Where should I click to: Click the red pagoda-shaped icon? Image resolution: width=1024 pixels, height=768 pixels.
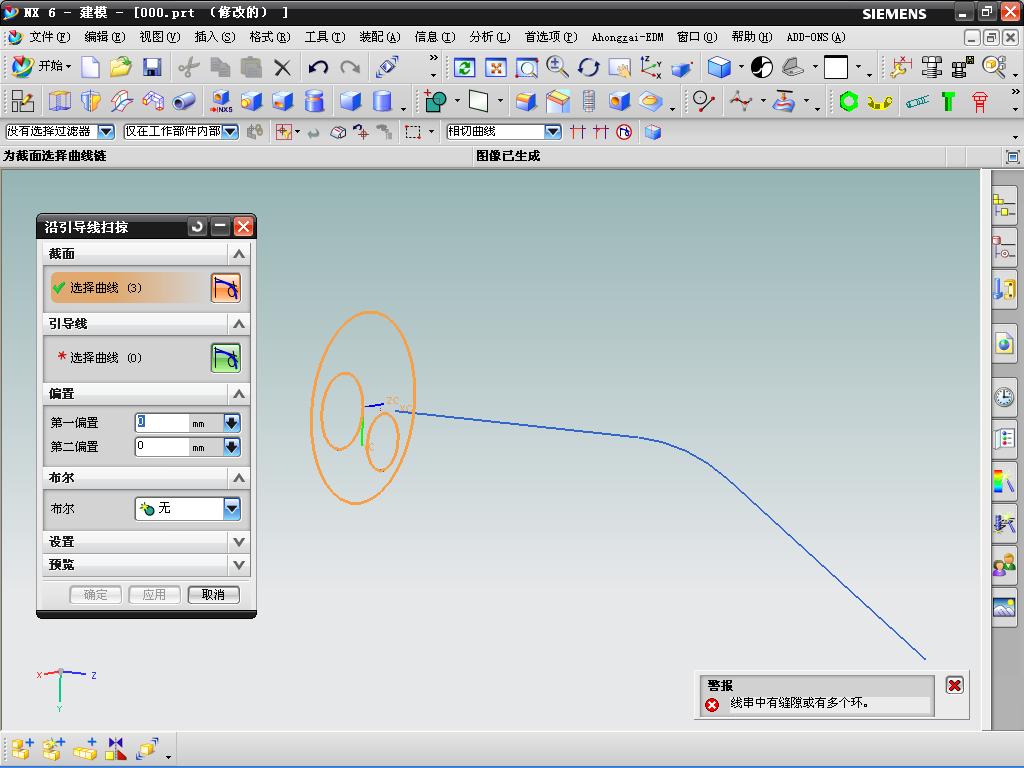(x=980, y=101)
